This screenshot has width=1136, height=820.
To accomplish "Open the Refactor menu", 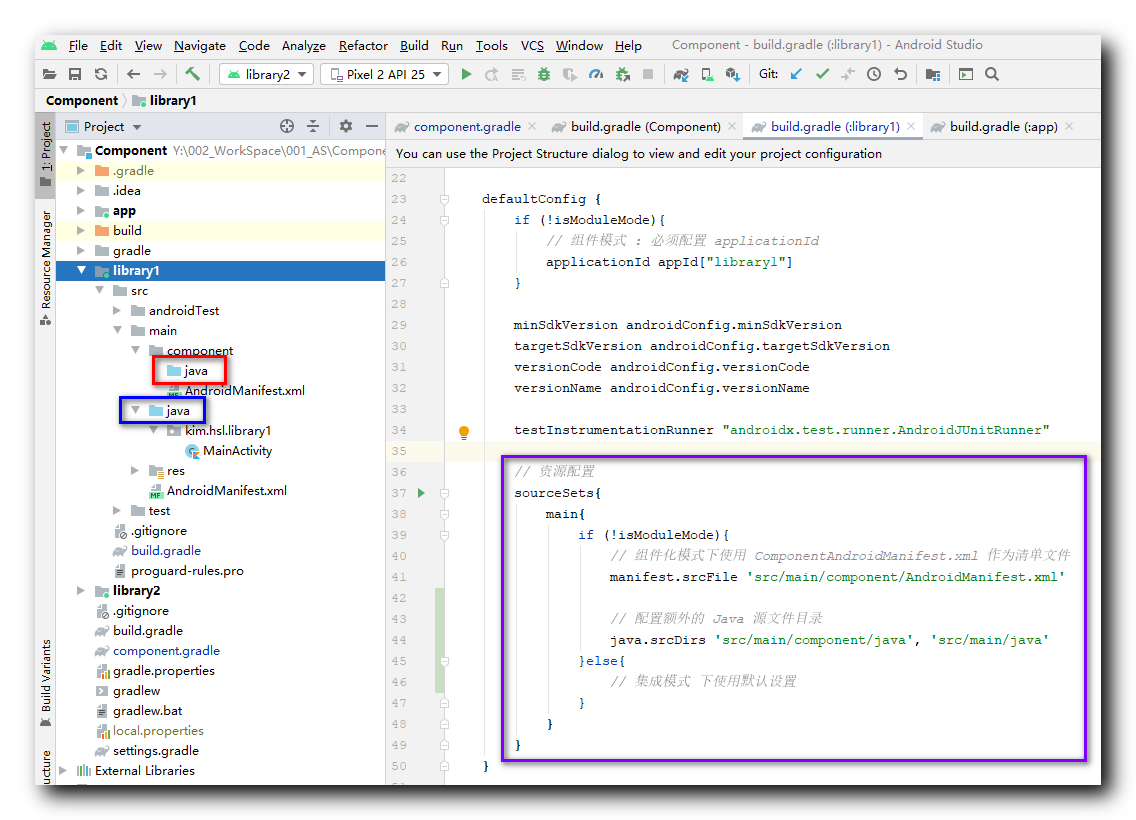I will coord(363,45).
